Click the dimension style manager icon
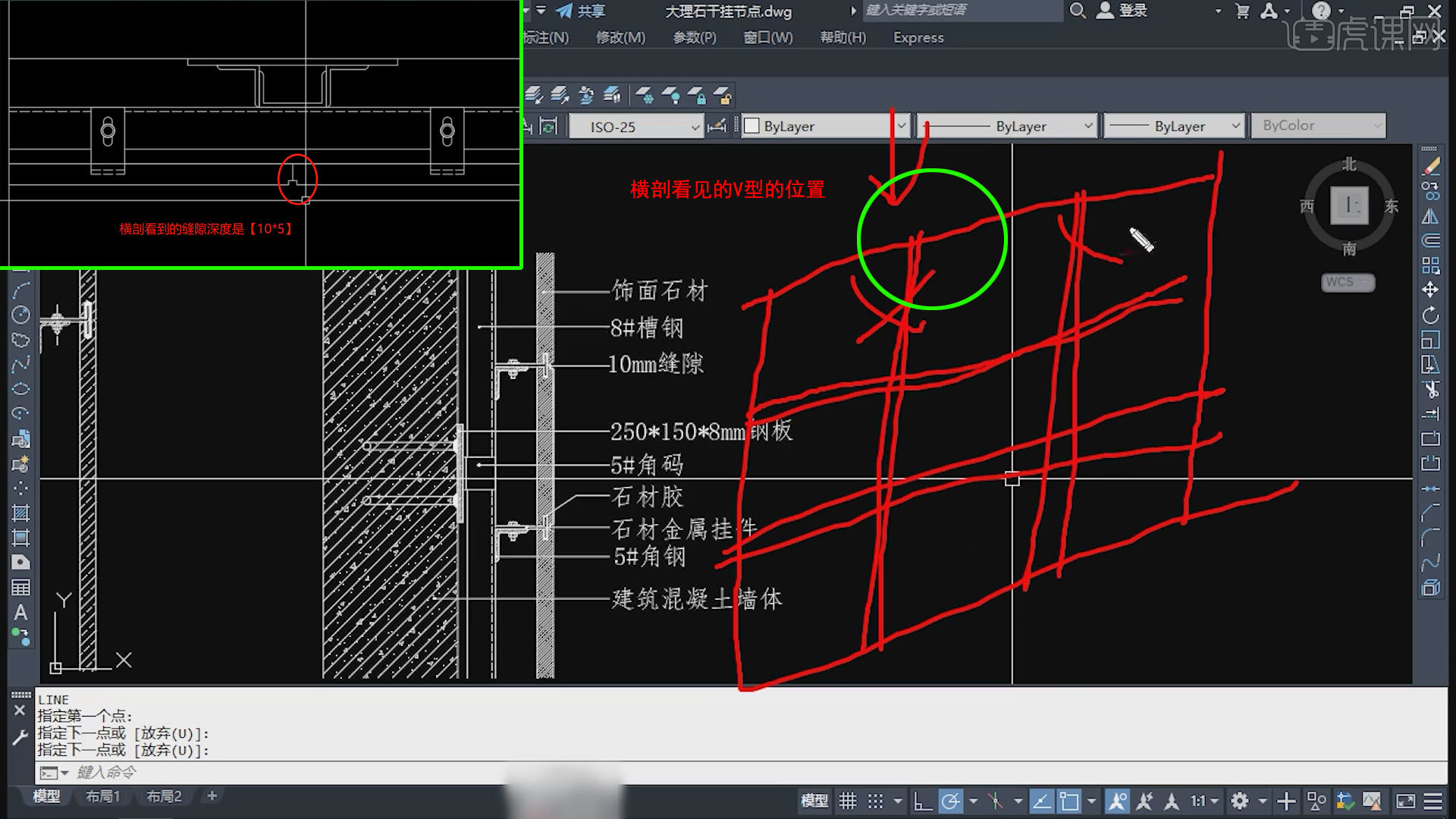The height and width of the screenshot is (819, 1456). coord(716,127)
